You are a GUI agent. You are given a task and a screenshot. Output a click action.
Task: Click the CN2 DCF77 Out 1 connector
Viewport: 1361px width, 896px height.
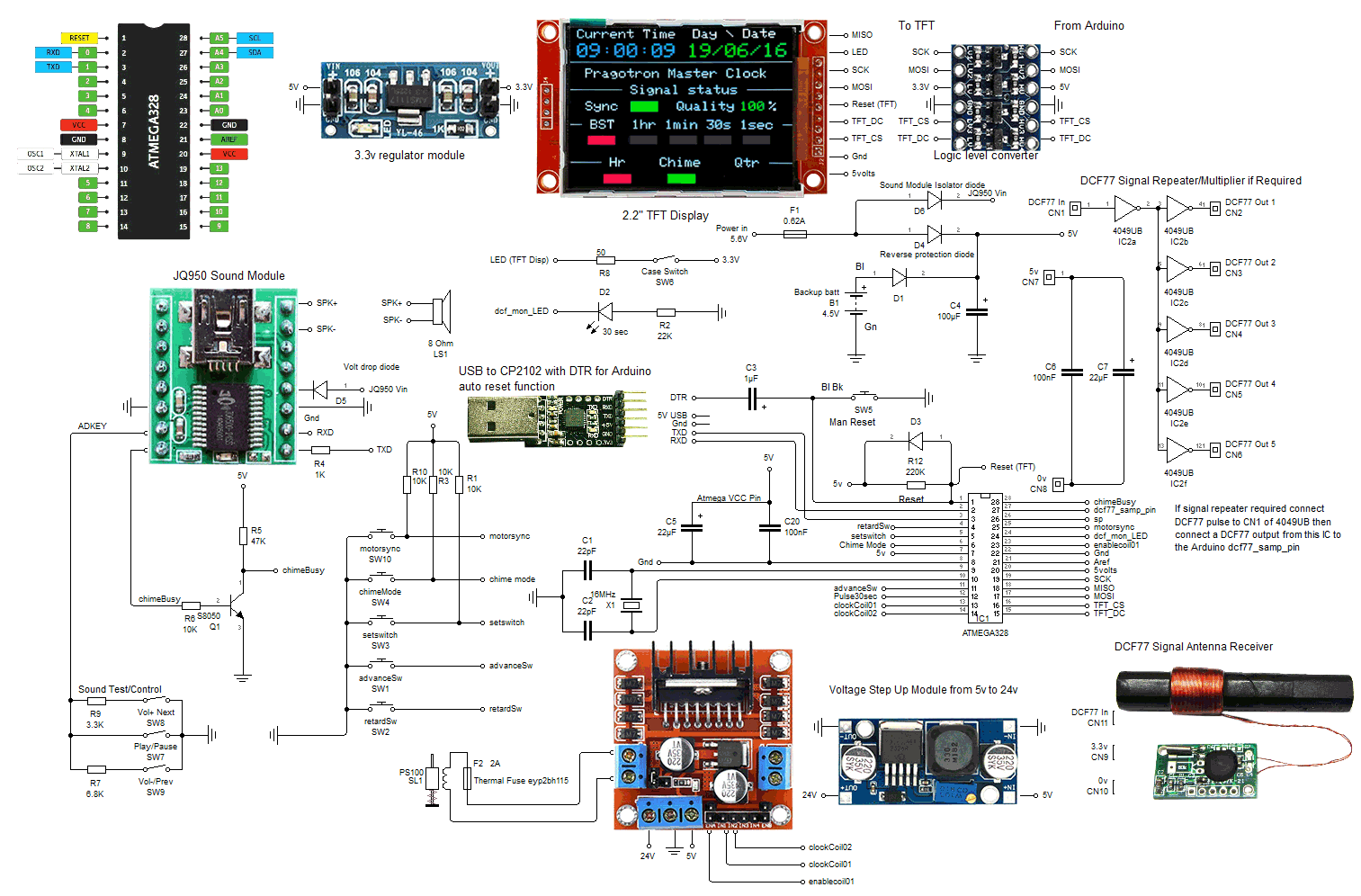click(x=1215, y=209)
